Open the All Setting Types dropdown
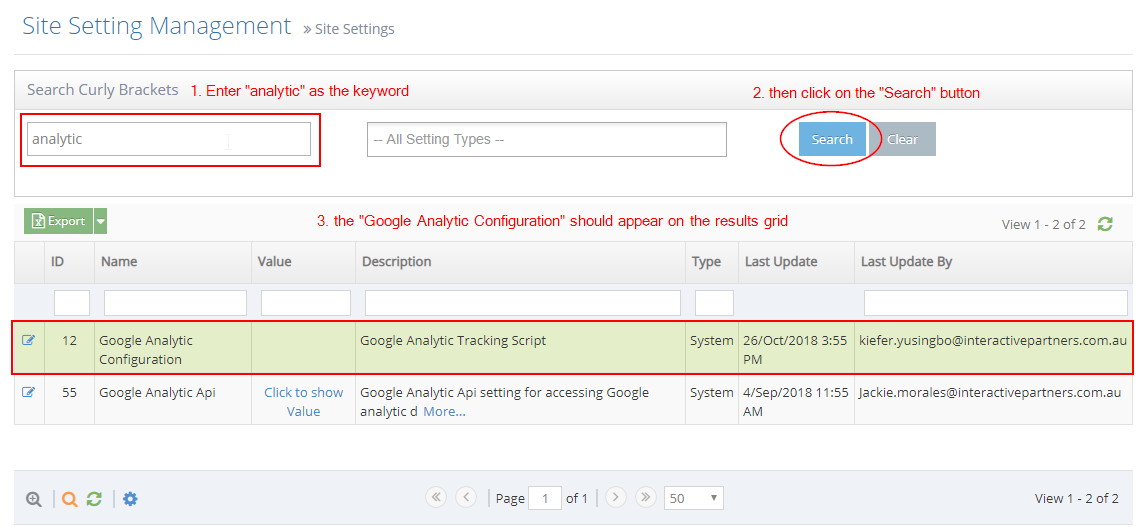 coord(546,139)
